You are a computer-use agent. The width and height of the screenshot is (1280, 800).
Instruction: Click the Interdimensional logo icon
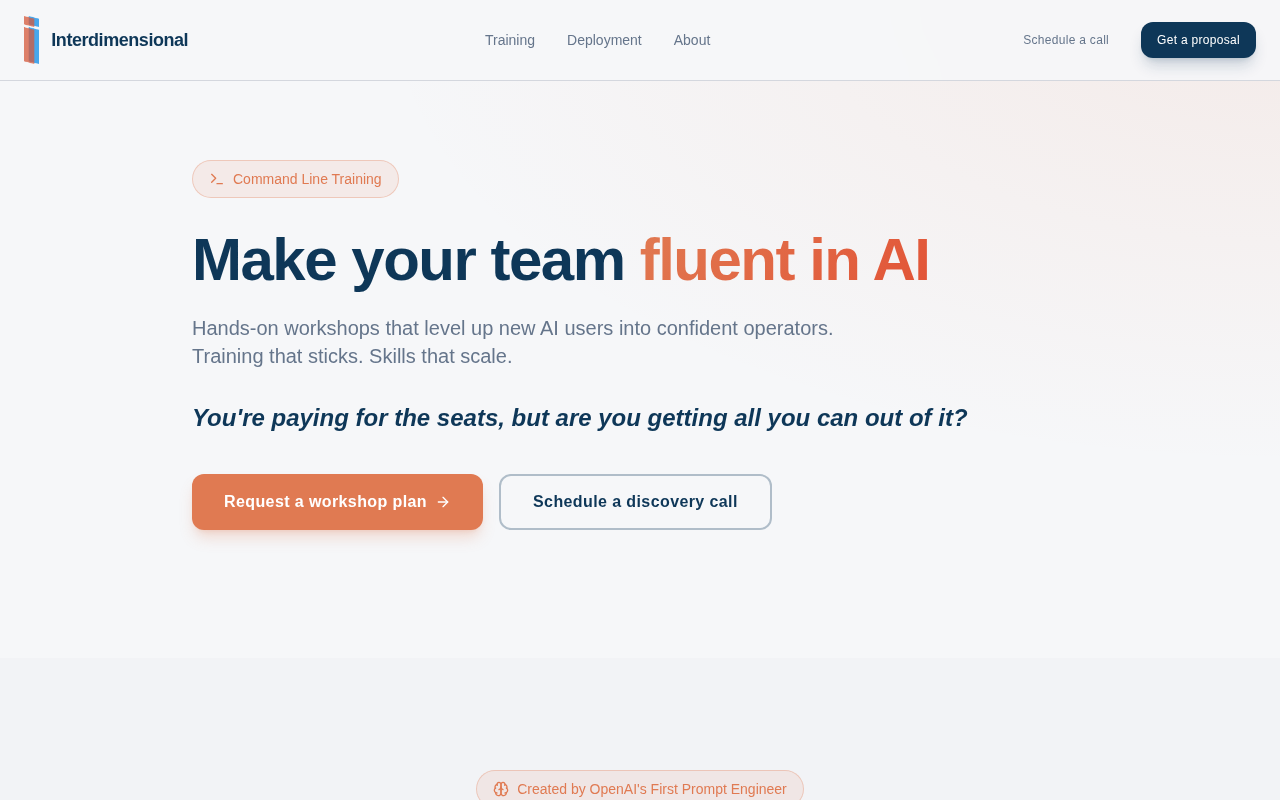point(32,40)
